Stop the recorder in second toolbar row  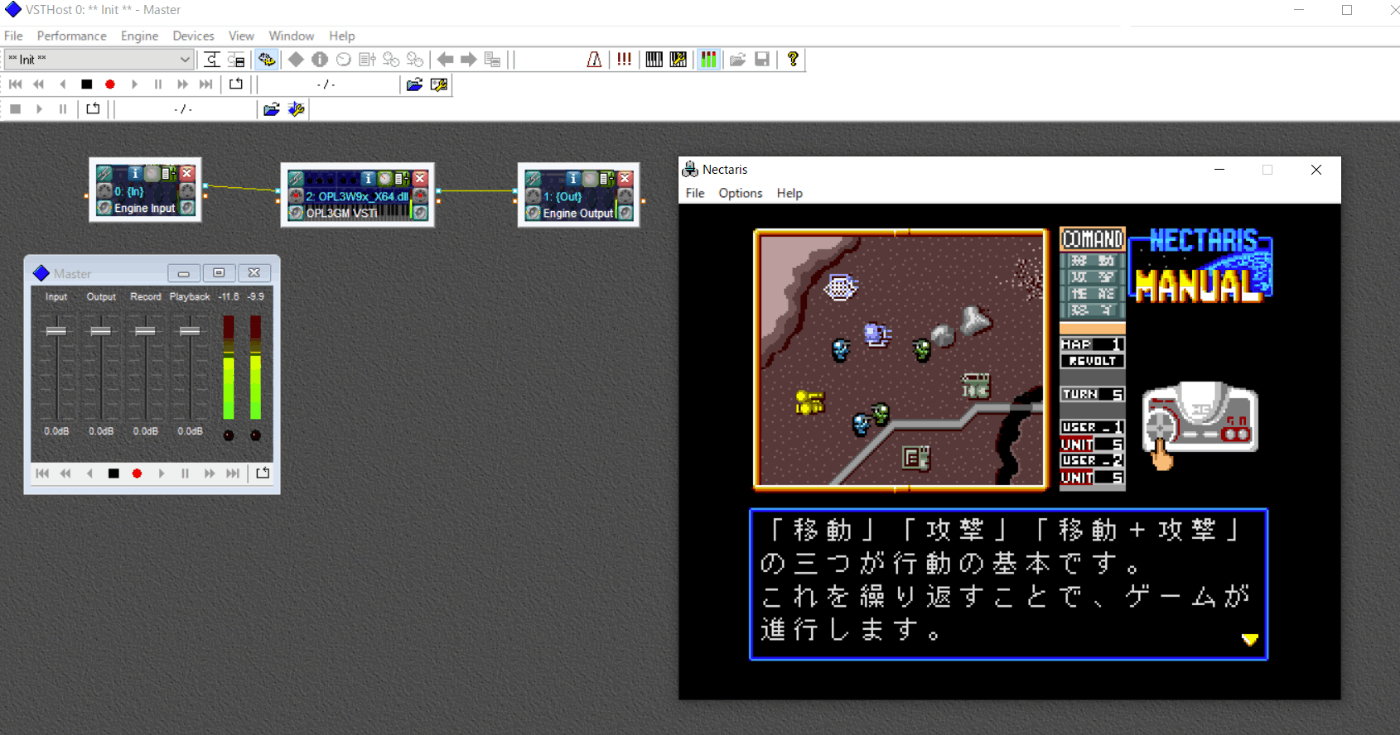(x=87, y=84)
